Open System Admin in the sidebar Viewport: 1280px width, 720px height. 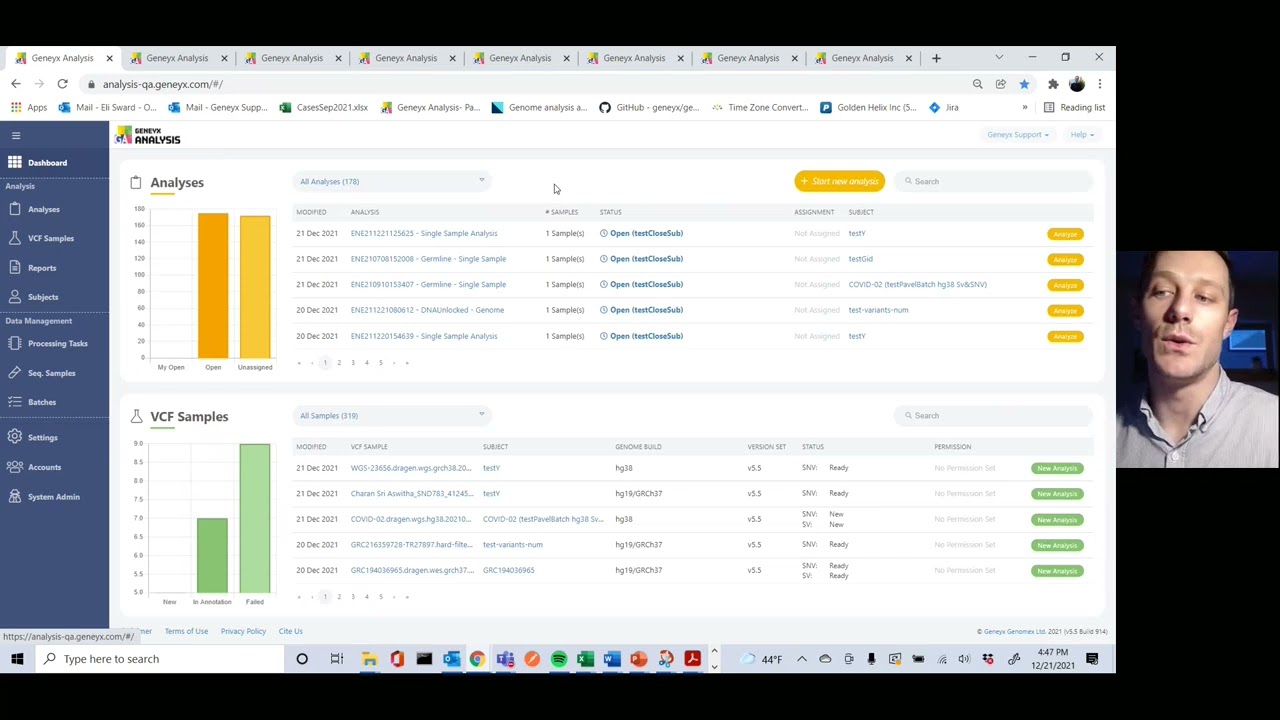(54, 497)
